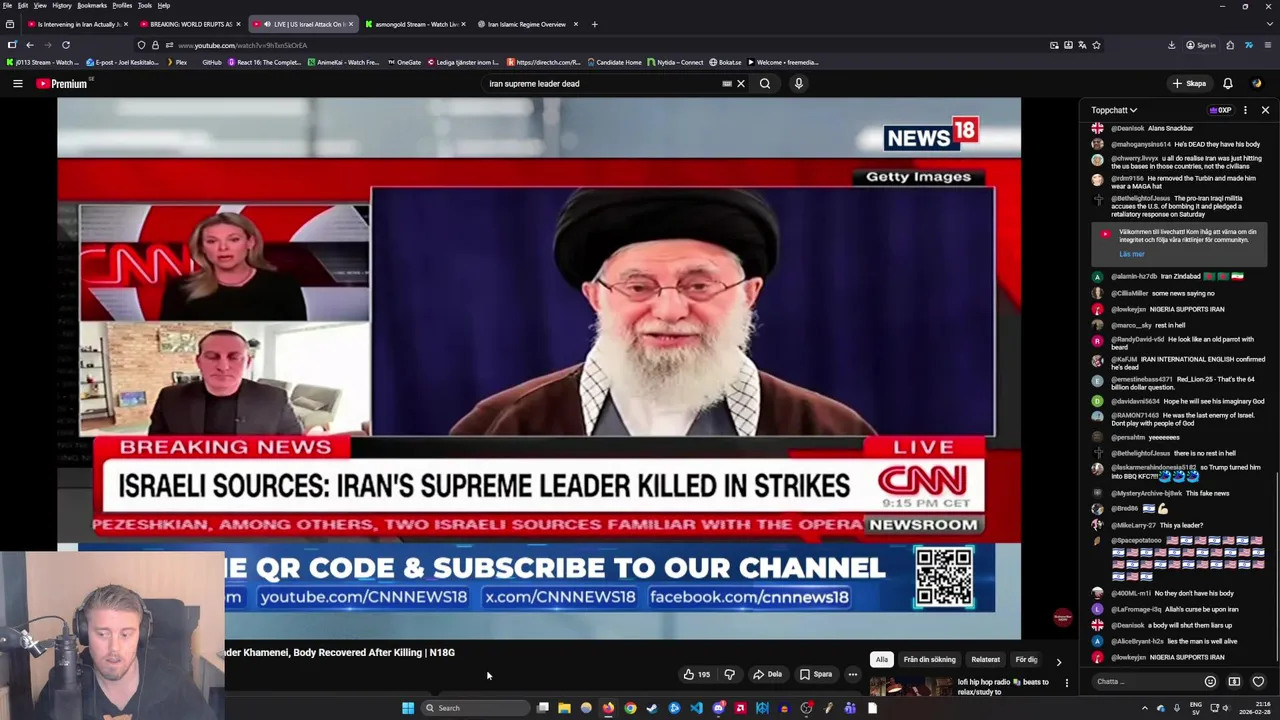The image size is (1280, 720).
Task: Bookmark this page with the star
Action: click(1096, 45)
